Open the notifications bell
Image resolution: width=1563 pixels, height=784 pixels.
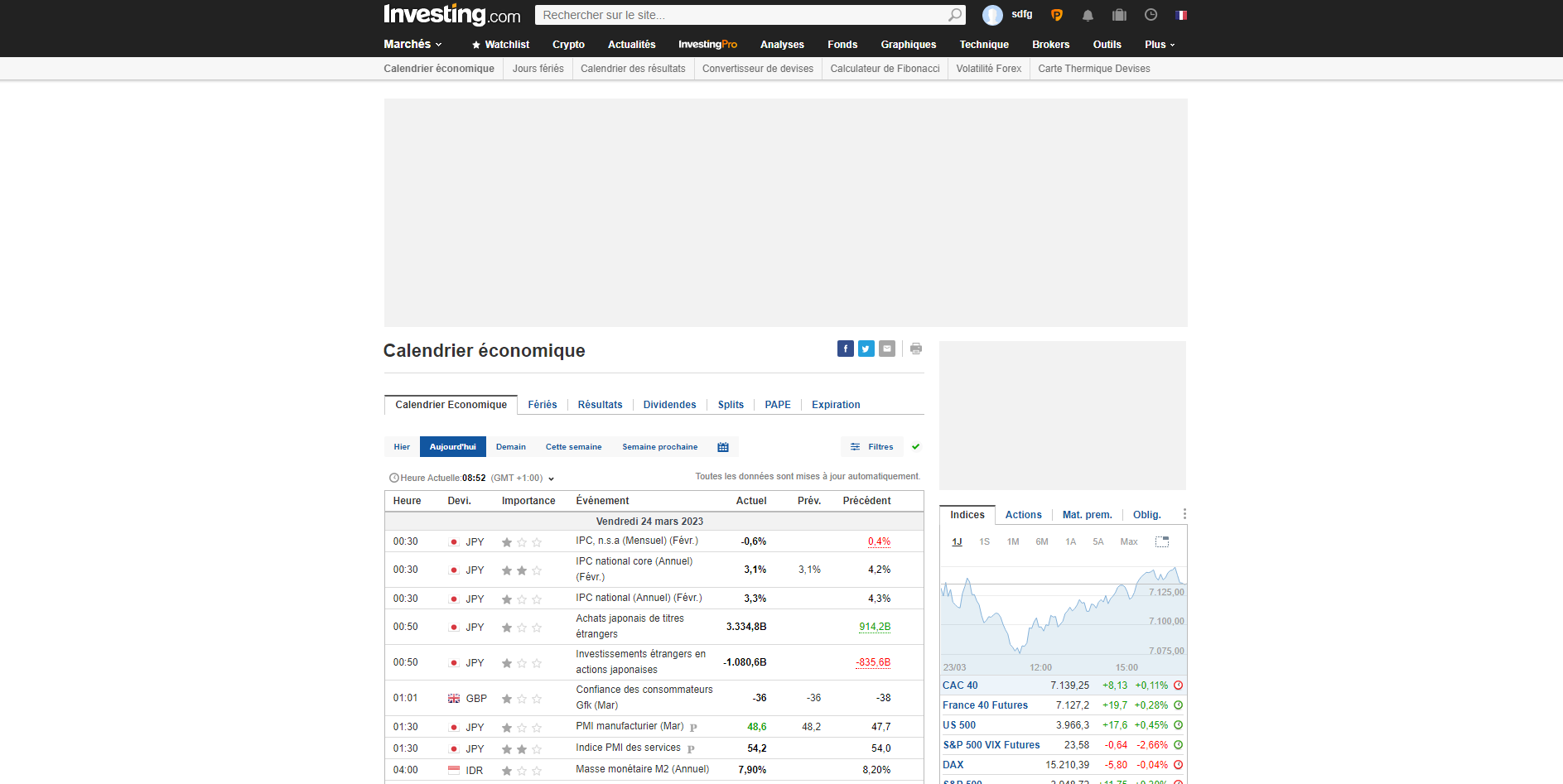click(x=1088, y=15)
